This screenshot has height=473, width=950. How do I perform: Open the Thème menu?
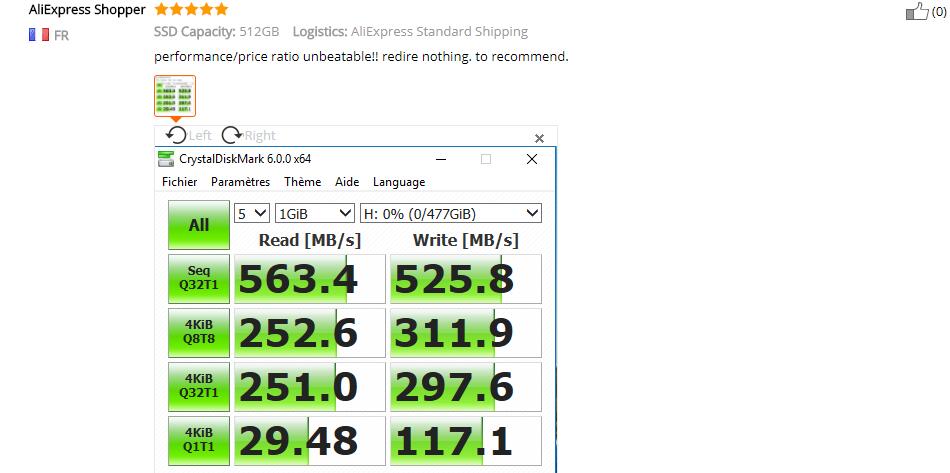tap(302, 182)
